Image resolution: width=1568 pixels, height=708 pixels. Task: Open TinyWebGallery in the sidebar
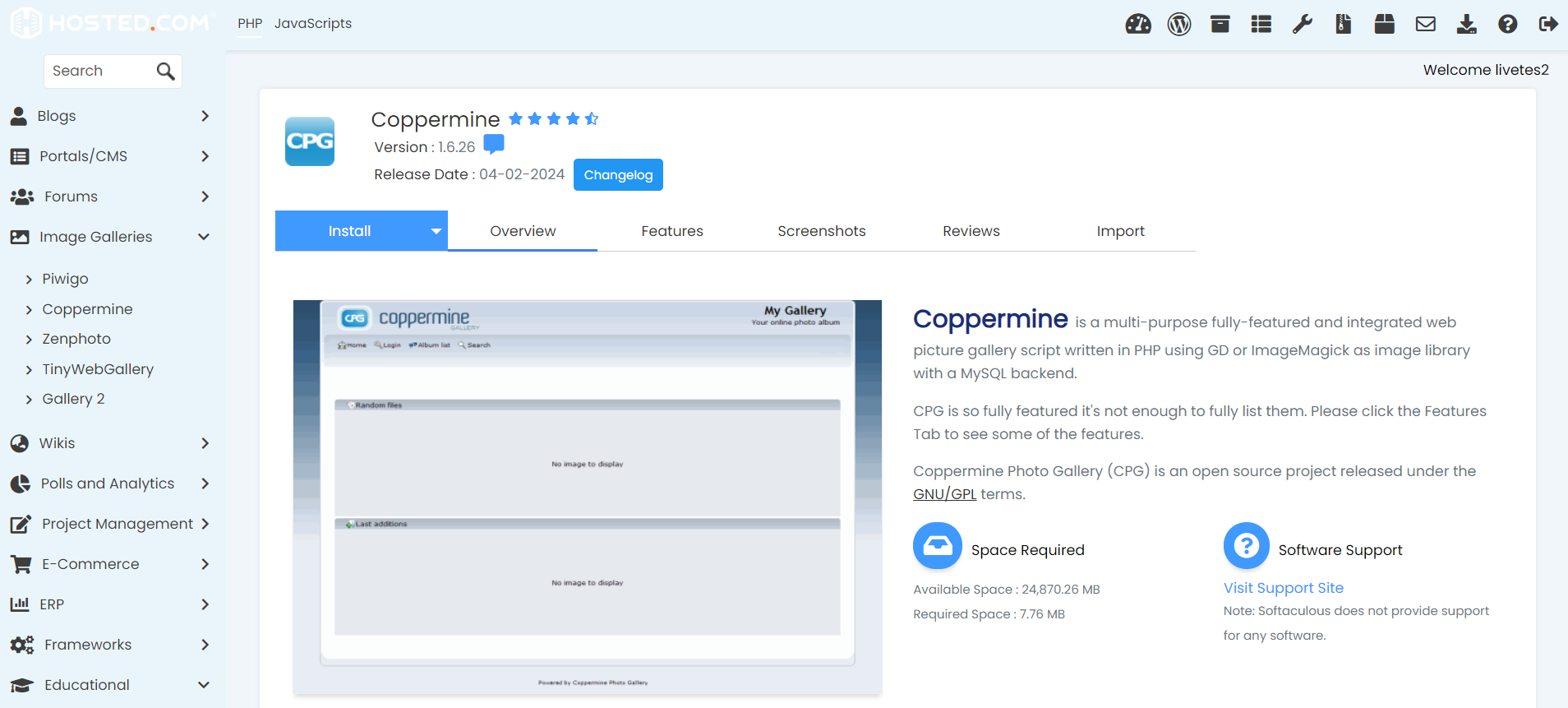click(98, 369)
